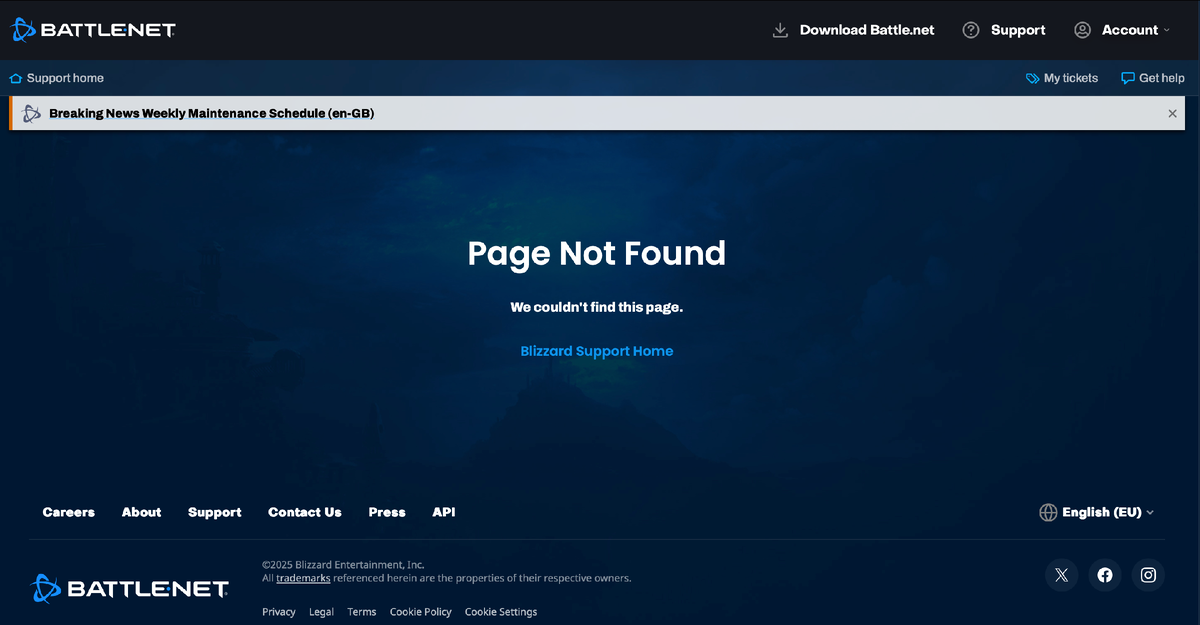Select Contact Us in the footer menu
Viewport: 1200px width, 625px height.
pyautogui.click(x=304, y=512)
